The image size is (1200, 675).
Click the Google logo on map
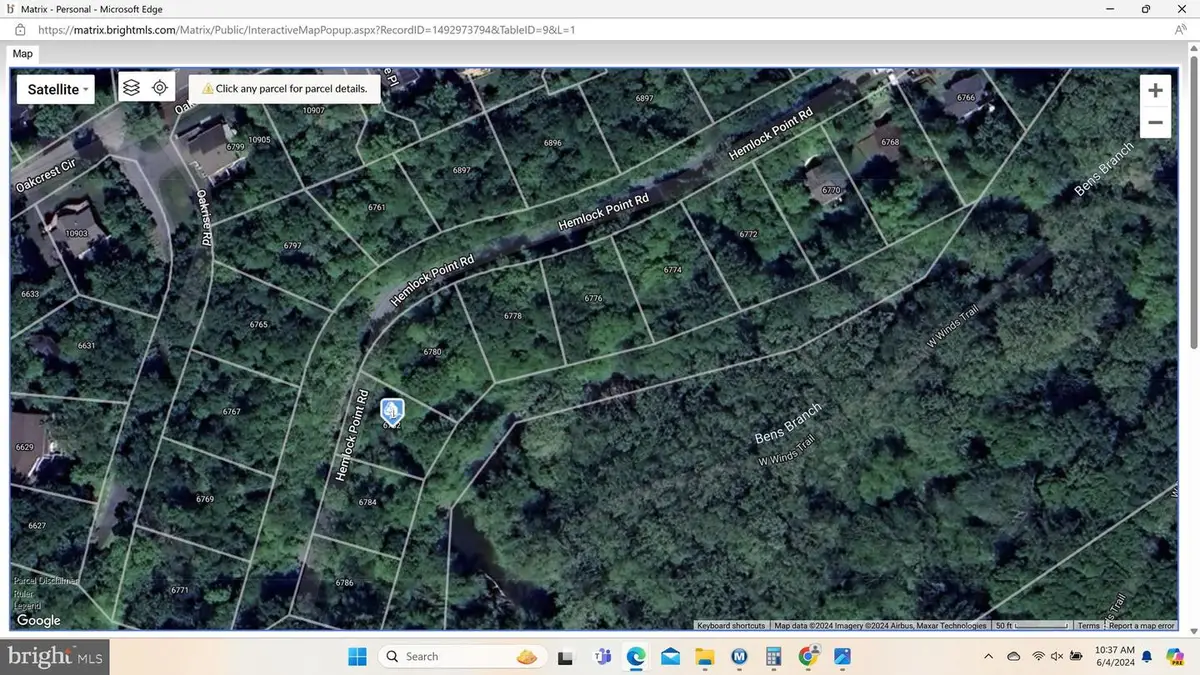pos(39,621)
